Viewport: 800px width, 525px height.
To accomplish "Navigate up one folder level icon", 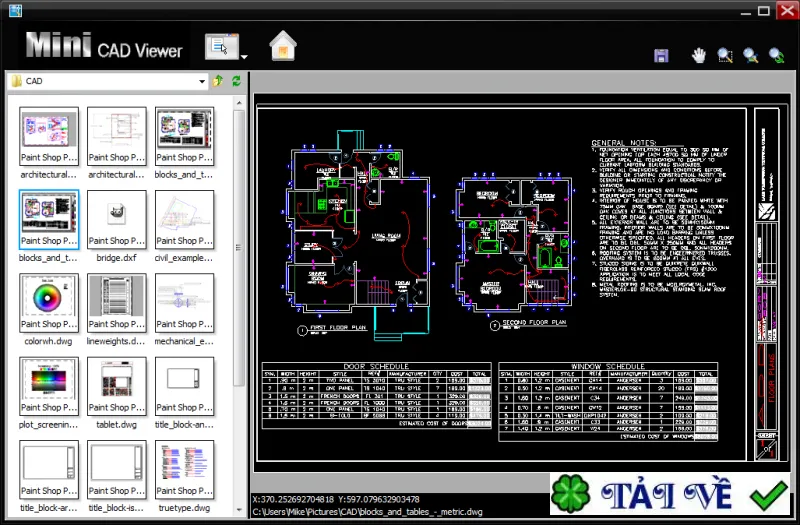I will point(218,81).
